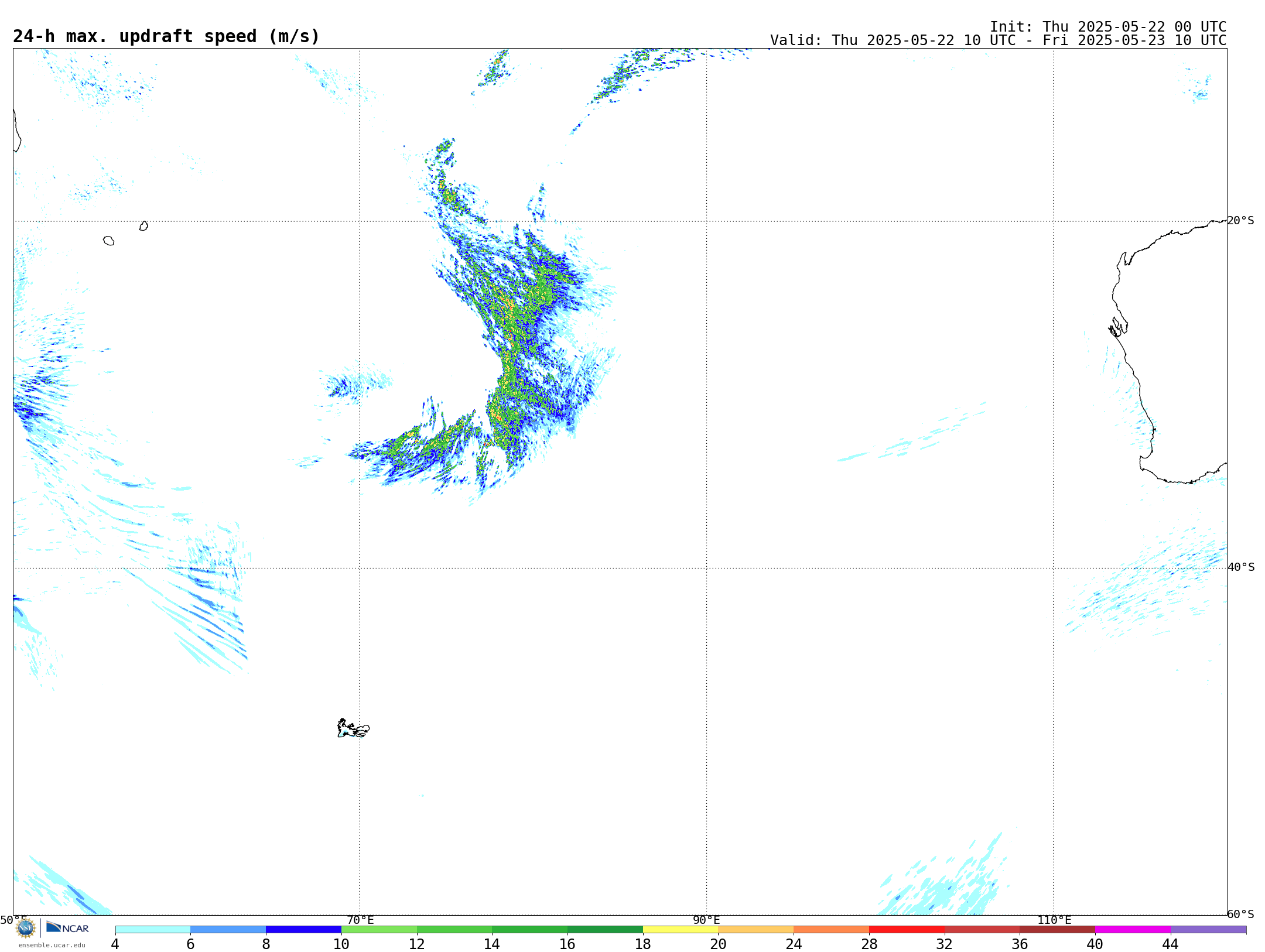Click the 70°E longitude label
1265x952 pixels.
tap(360, 920)
